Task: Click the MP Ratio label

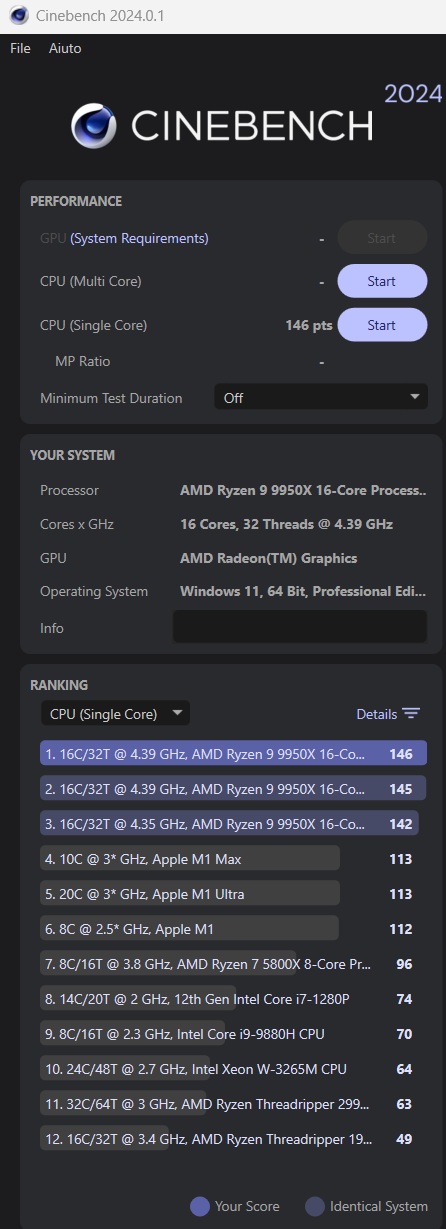Action: 83,361
